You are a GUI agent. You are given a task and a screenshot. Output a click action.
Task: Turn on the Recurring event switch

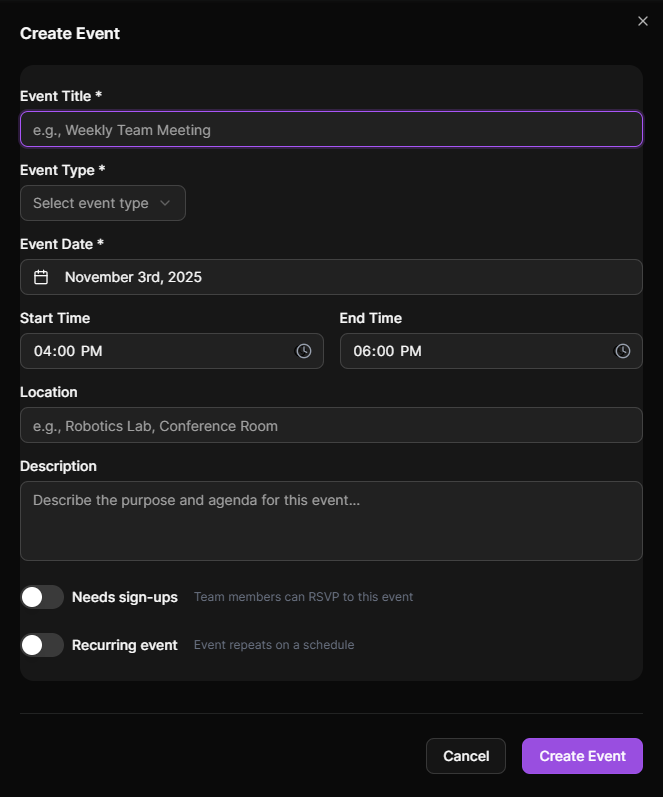tap(42, 645)
